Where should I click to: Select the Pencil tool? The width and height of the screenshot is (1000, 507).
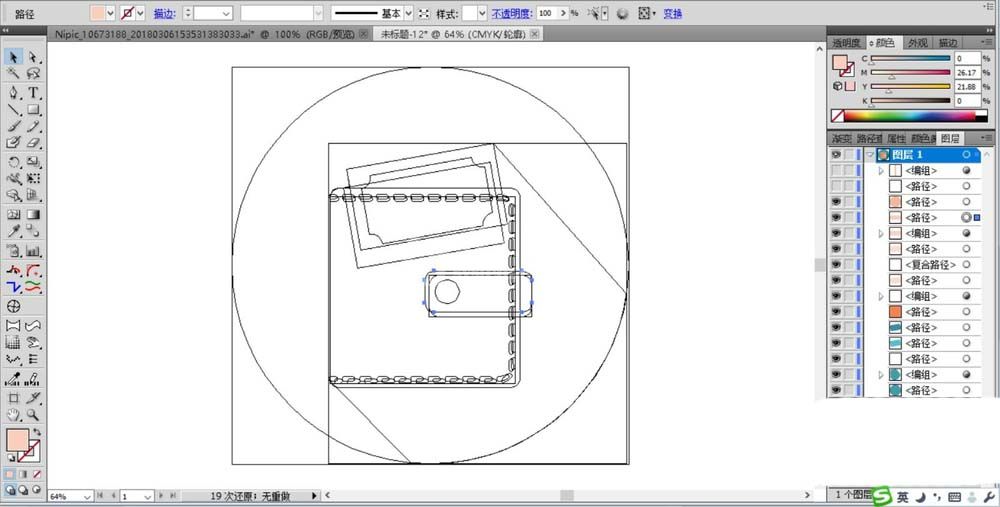click(x=33, y=126)
